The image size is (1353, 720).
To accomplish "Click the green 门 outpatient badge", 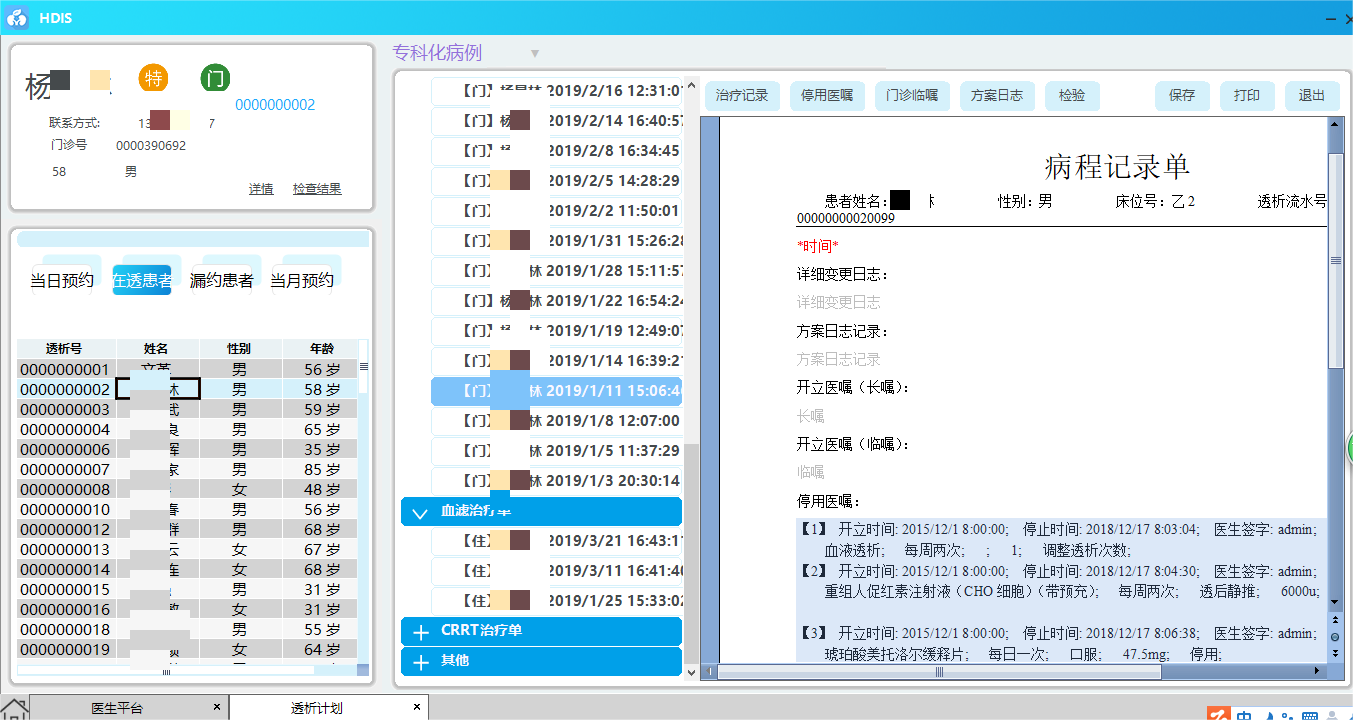I will tap(215, 78).
